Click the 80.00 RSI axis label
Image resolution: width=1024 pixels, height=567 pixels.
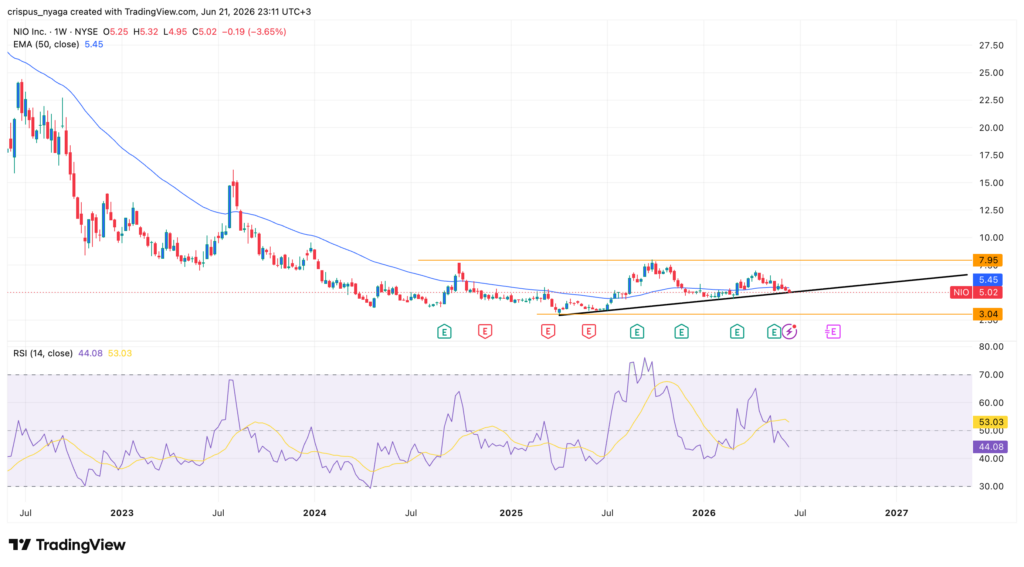[991, 347]
